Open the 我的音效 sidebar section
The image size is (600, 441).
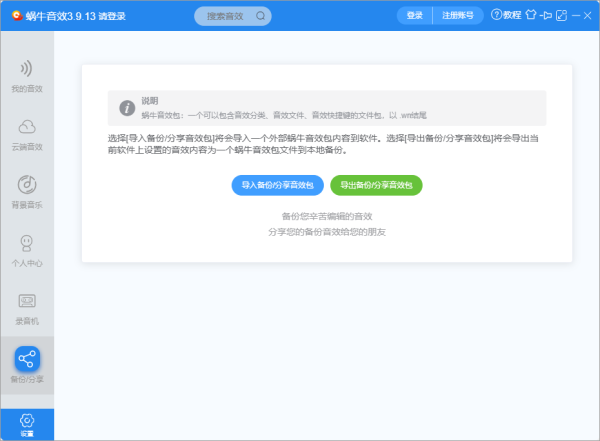pos(27,77)
